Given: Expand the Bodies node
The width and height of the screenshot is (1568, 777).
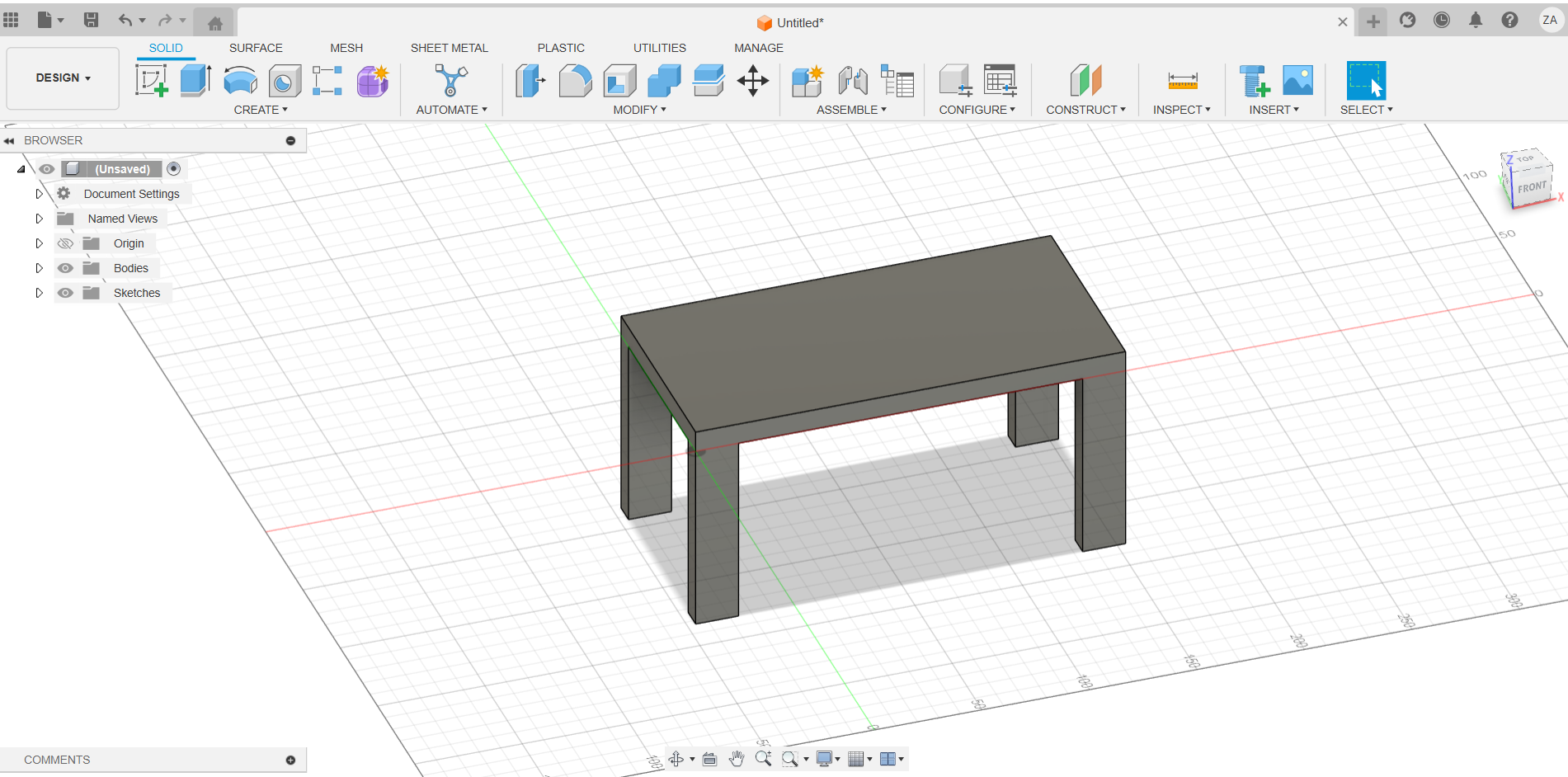Looking at the screenshot, I should coord(39,268).
